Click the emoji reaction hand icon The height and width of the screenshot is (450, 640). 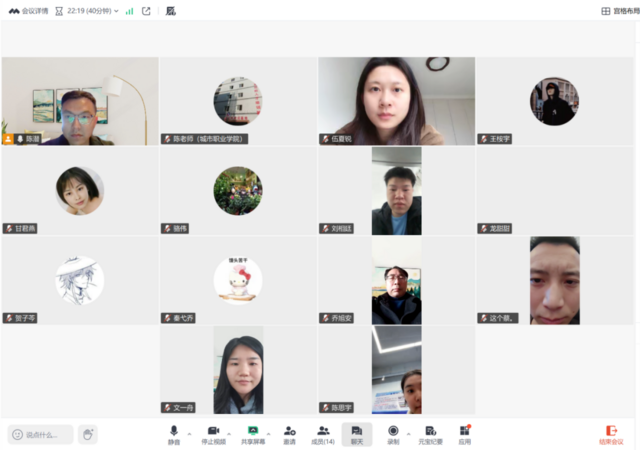(x=88, y=434)
